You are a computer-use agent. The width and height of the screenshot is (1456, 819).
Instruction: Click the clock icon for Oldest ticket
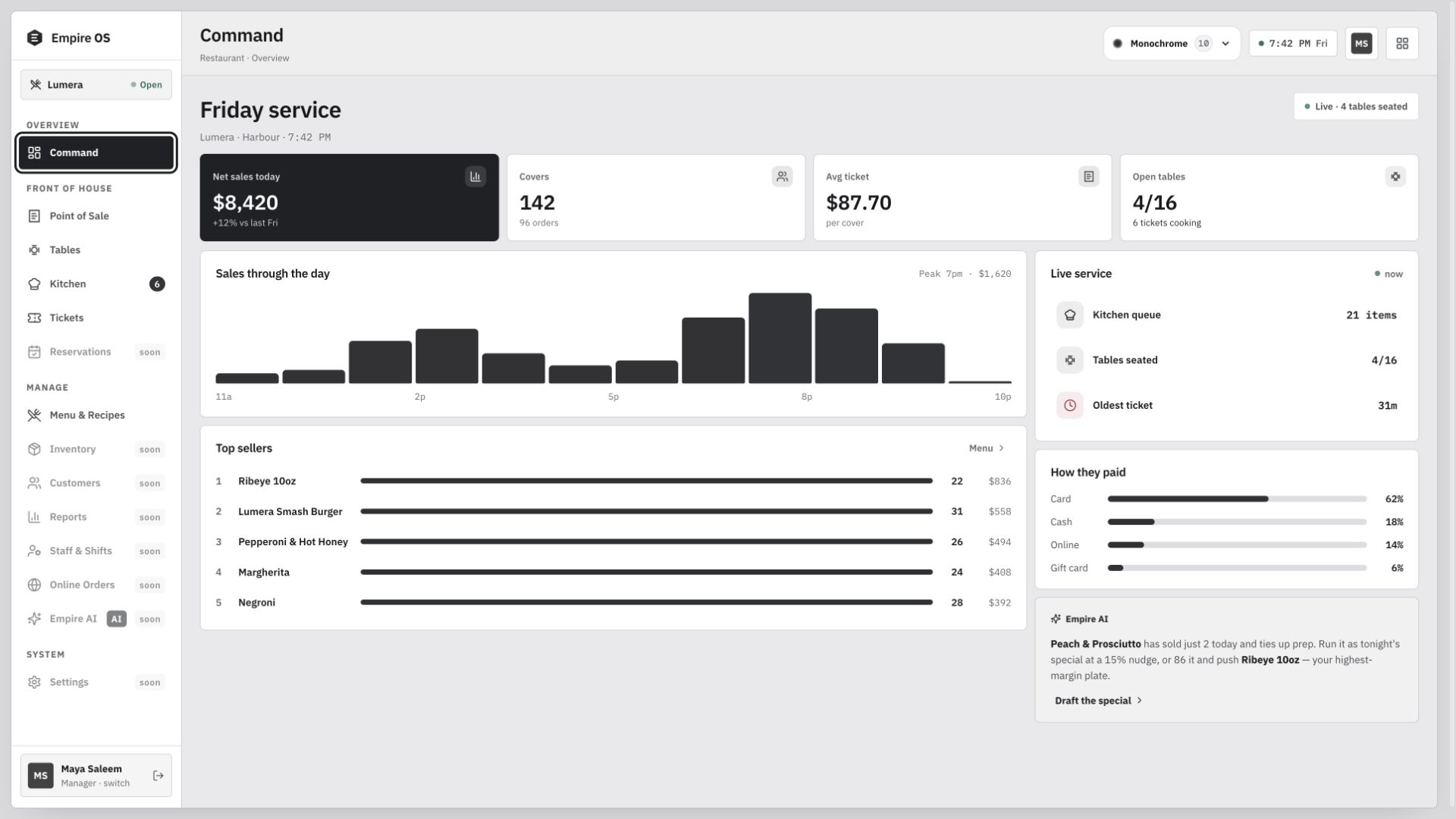(1070, 406)
